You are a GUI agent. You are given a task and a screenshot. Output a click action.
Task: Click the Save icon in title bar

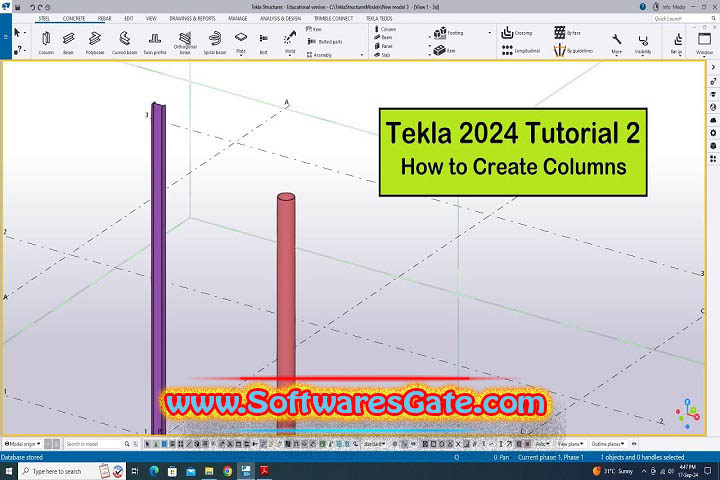pyautogui.click(x=17, y=7)
